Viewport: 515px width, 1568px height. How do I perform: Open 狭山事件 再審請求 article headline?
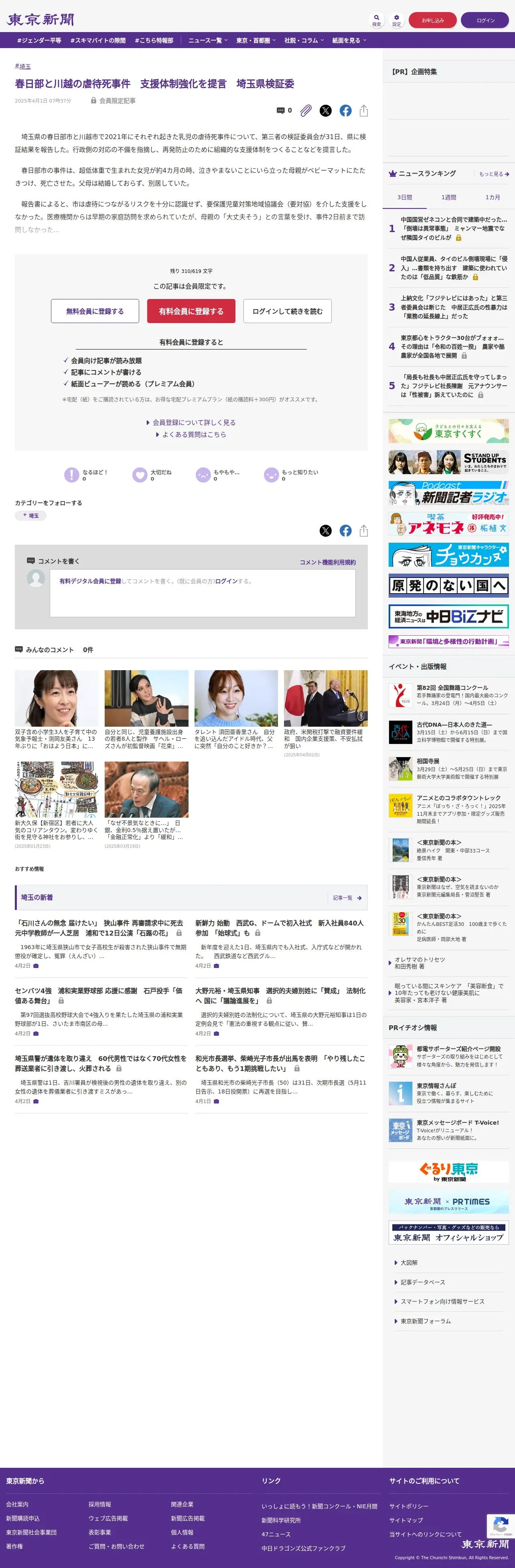tap(99, 927)
